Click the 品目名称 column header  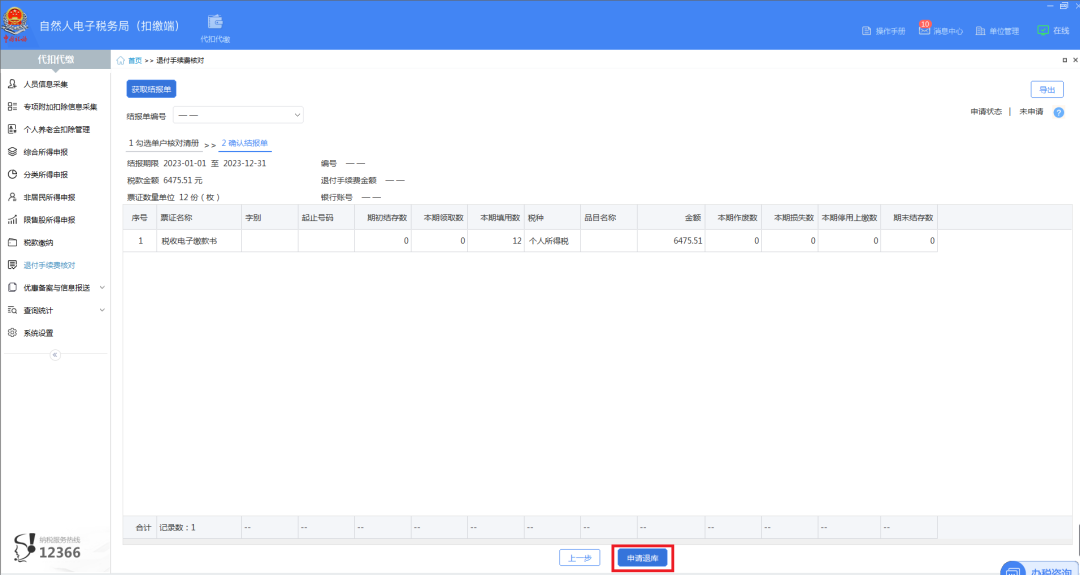pyautogui.click(x=609, y=217)
